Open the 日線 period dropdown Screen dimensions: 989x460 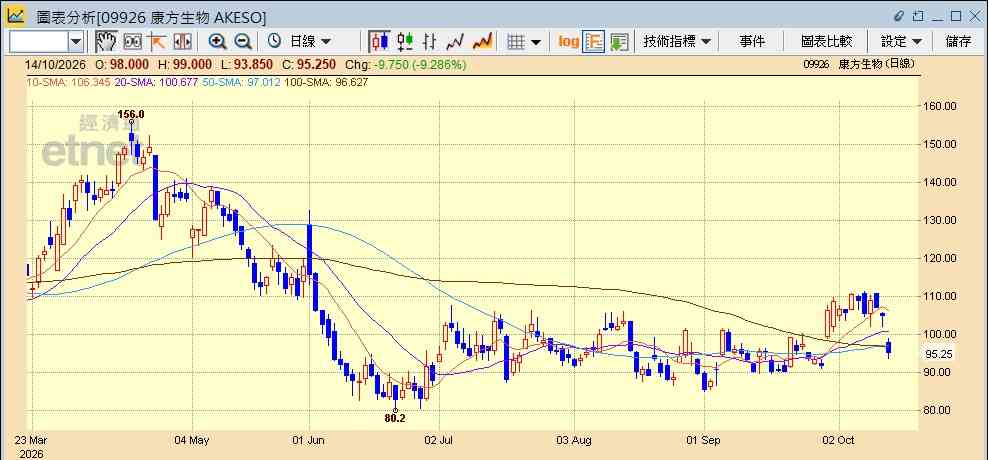300,42
